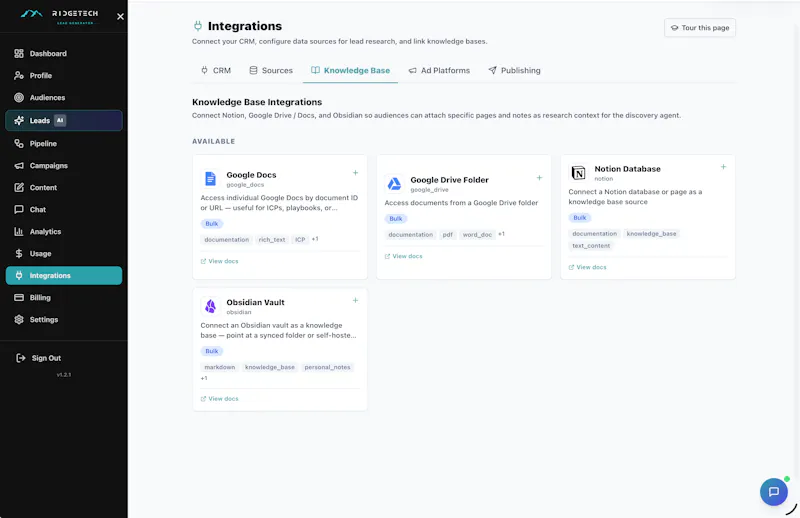The image size is (800, 518).
Task: Sign Out of the account
Action: click(x=39, y=358)
